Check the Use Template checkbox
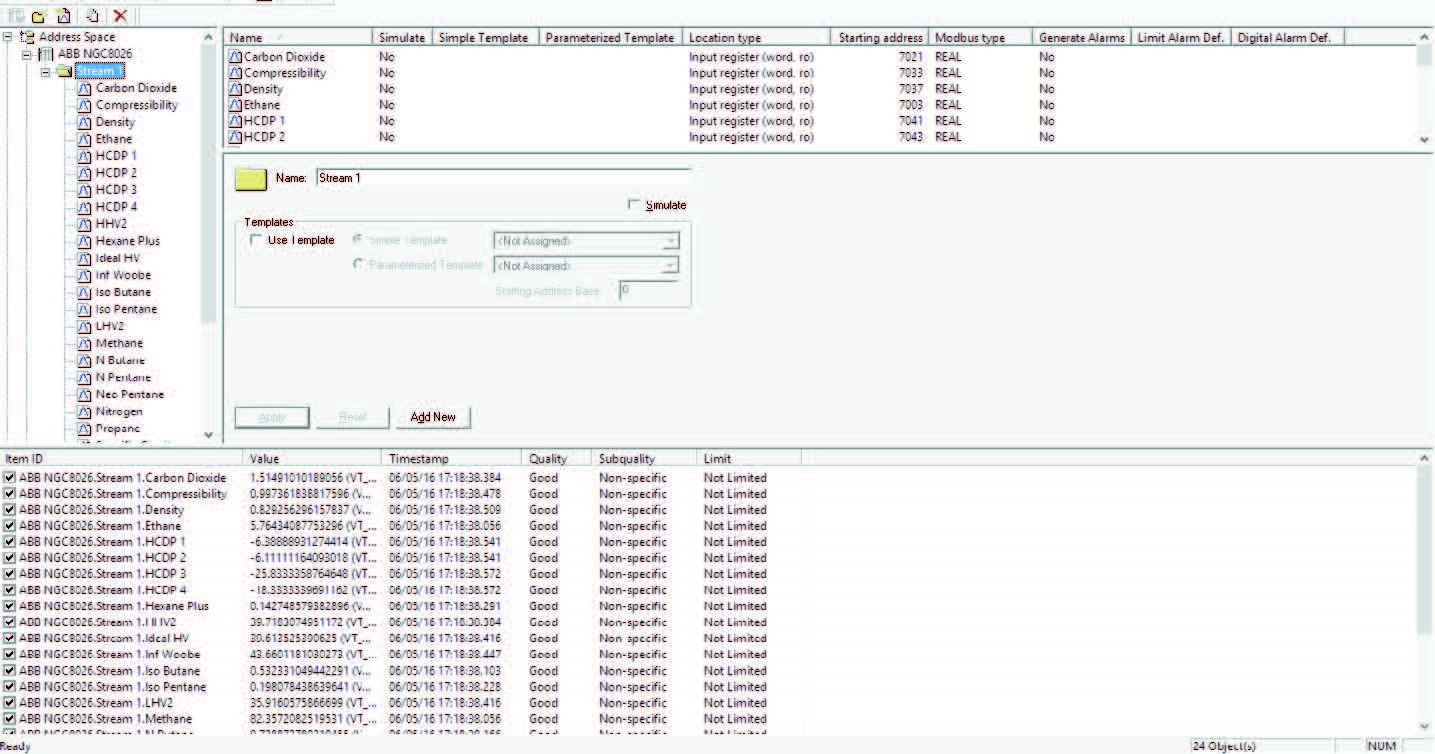1435x754 pixels. 255,240
